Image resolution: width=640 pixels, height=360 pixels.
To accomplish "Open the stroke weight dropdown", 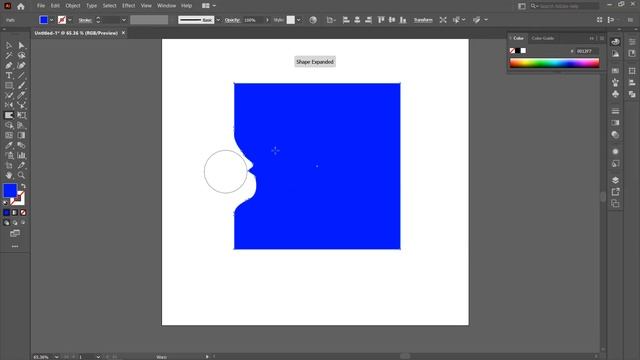I will [x=124, y=20].
